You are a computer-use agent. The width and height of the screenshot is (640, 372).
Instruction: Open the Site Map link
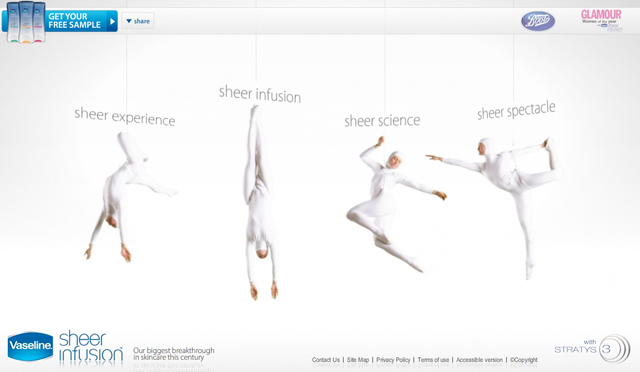pos(358,360)
